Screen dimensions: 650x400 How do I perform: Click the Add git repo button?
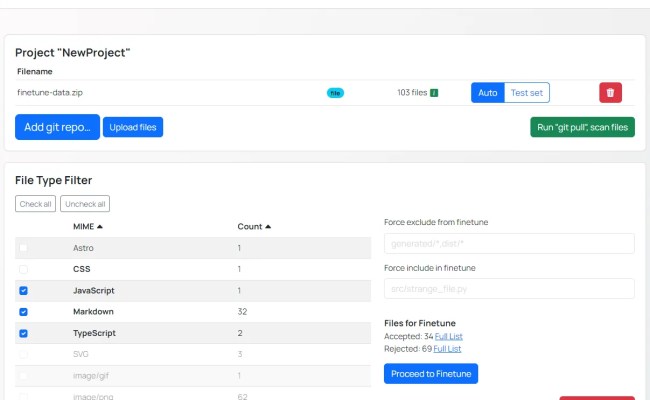(57, 127)
